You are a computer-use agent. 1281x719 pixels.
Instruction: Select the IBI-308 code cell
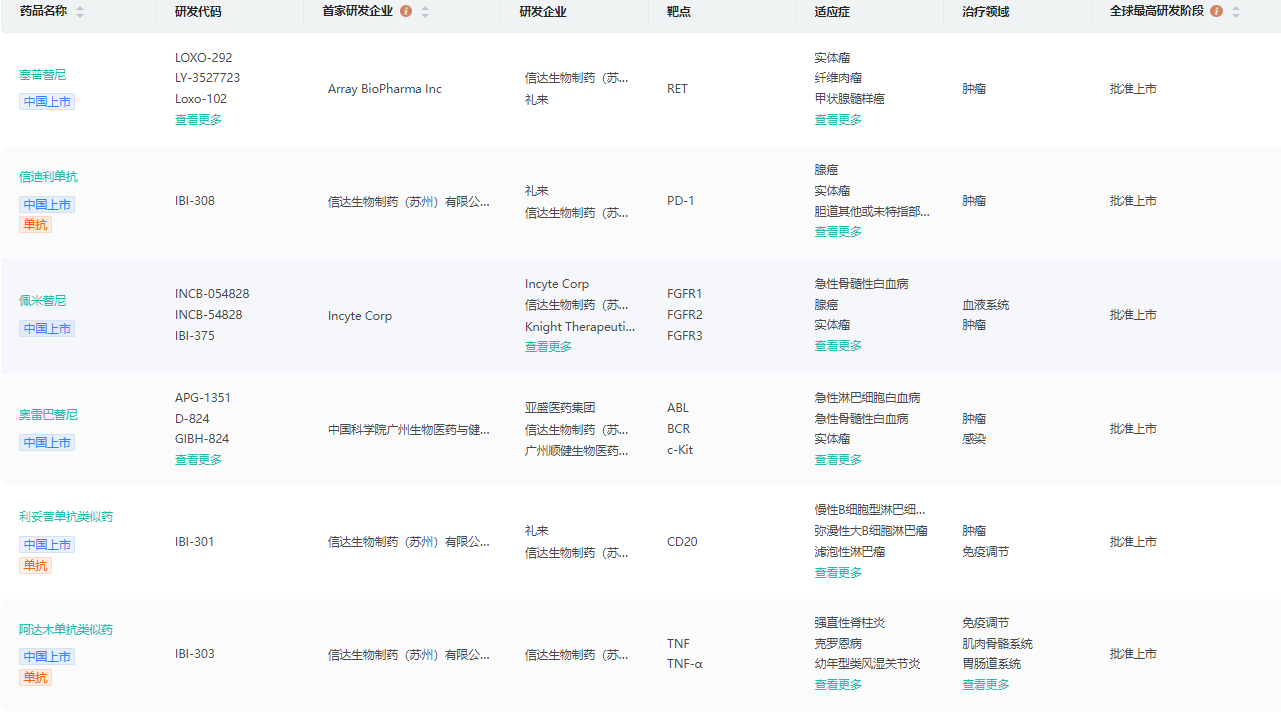pos(195,201)
